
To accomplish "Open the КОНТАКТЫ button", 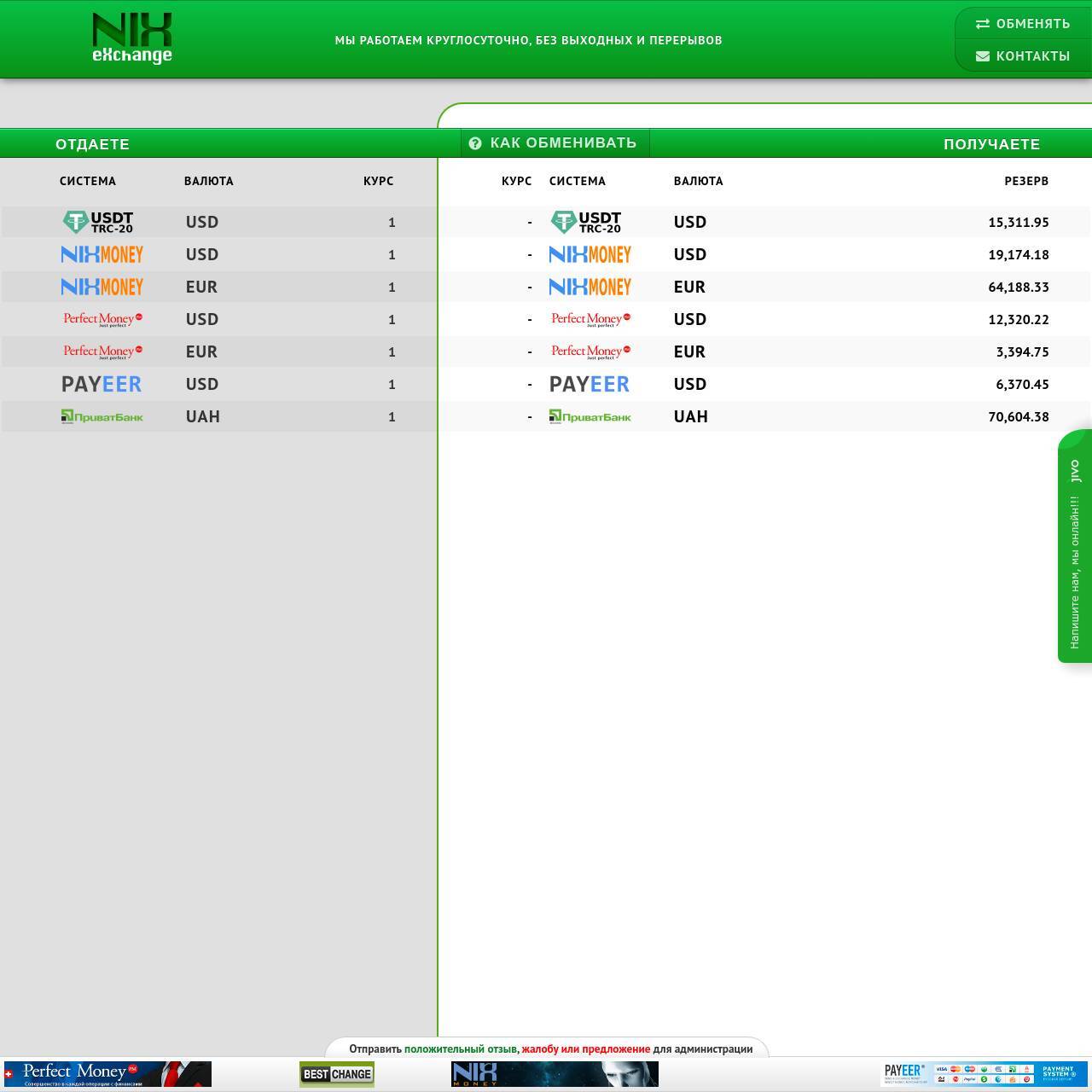I will pos(1023,56).
